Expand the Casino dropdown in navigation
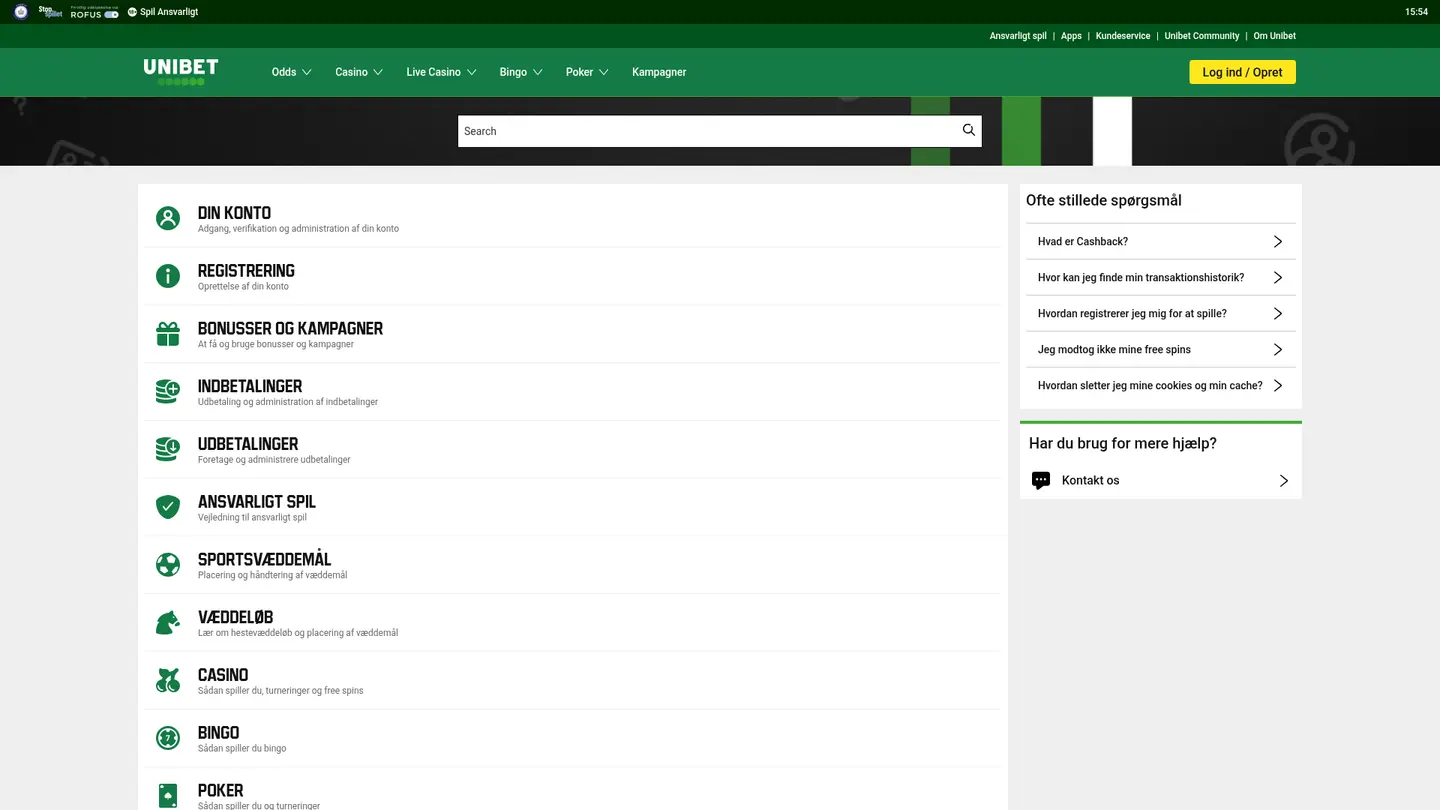This screenshot has height=810, width=1440. click(359, 72)
